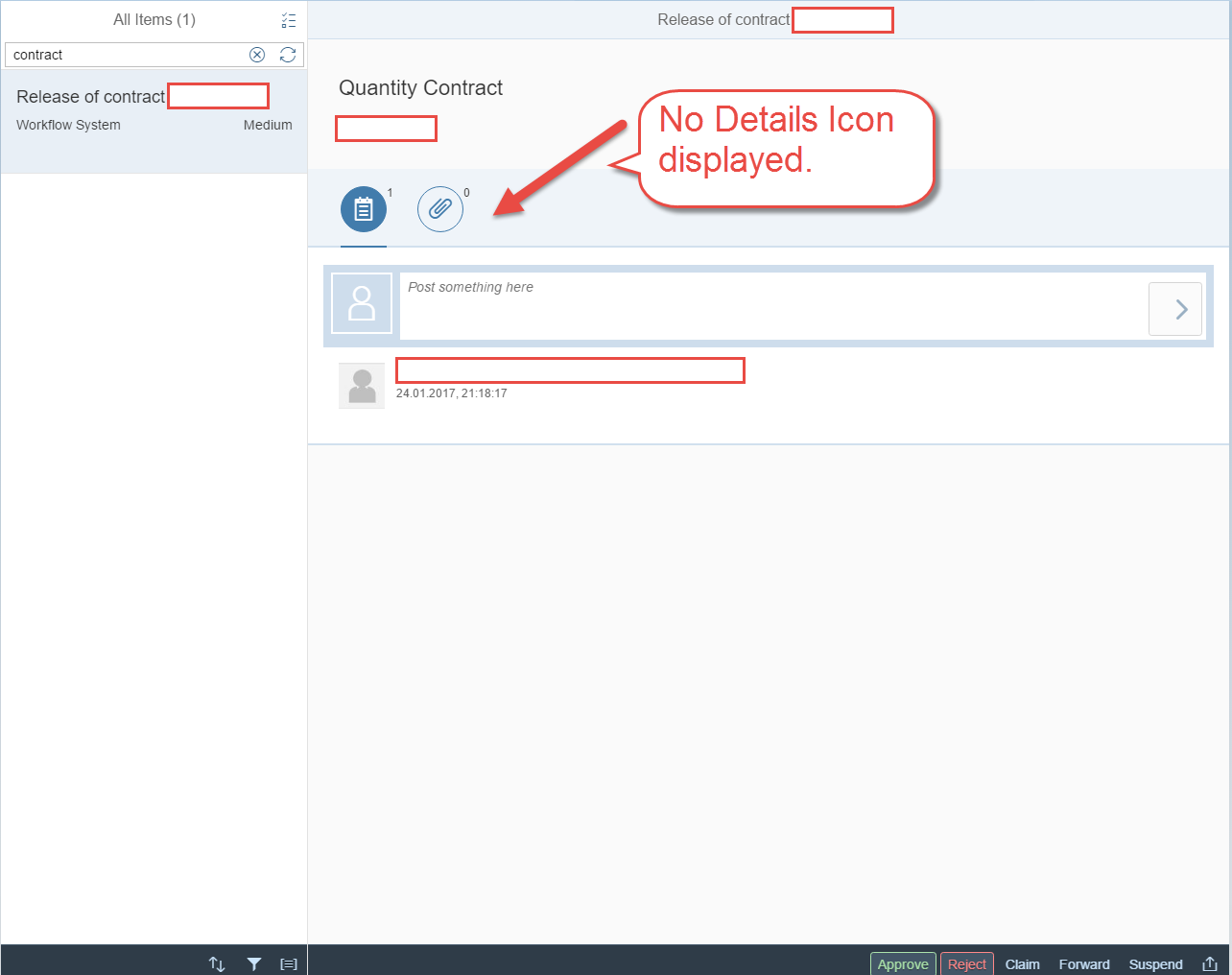Image resolution: width=1232 pixels, height=975 pixels.
Task: Group the task list items
Action: [289, 963]
